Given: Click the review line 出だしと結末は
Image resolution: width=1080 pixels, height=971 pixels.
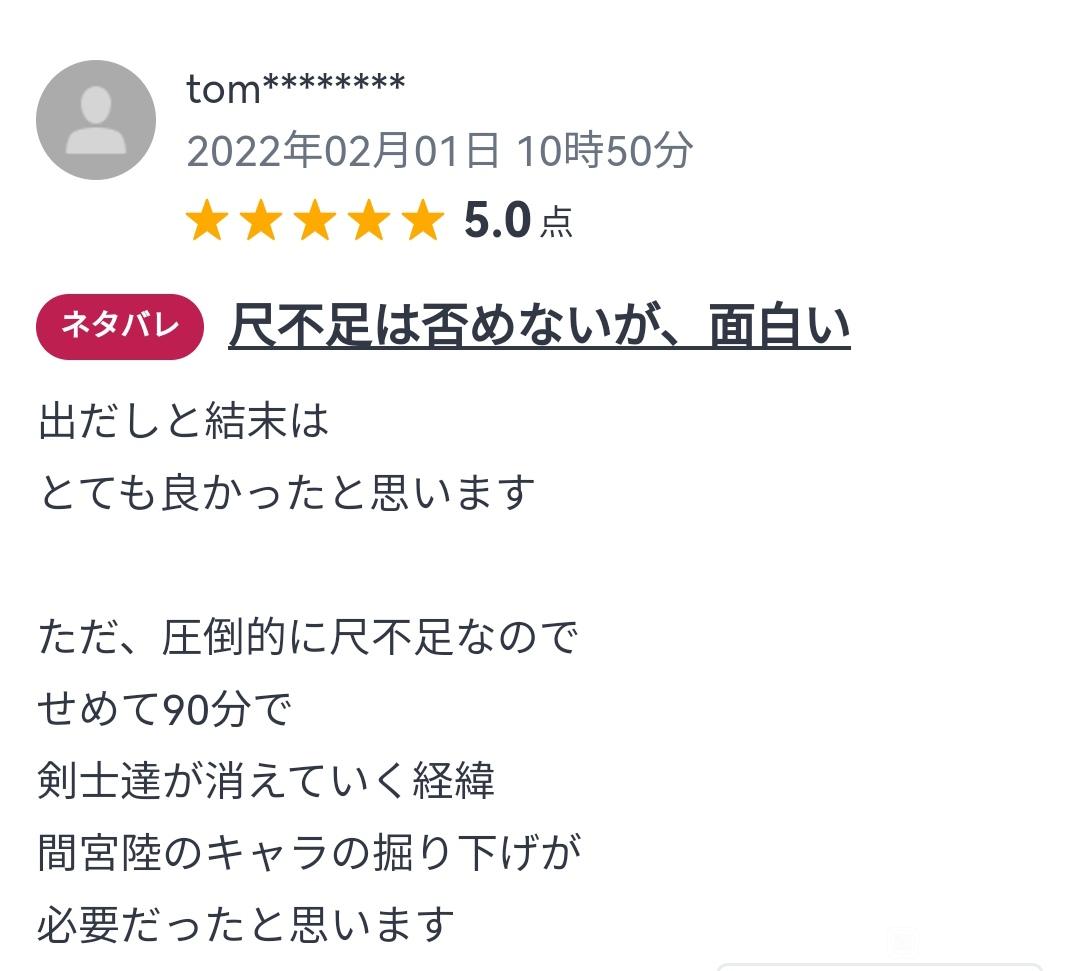Looking at the screenshot, I should coord(183,421).
